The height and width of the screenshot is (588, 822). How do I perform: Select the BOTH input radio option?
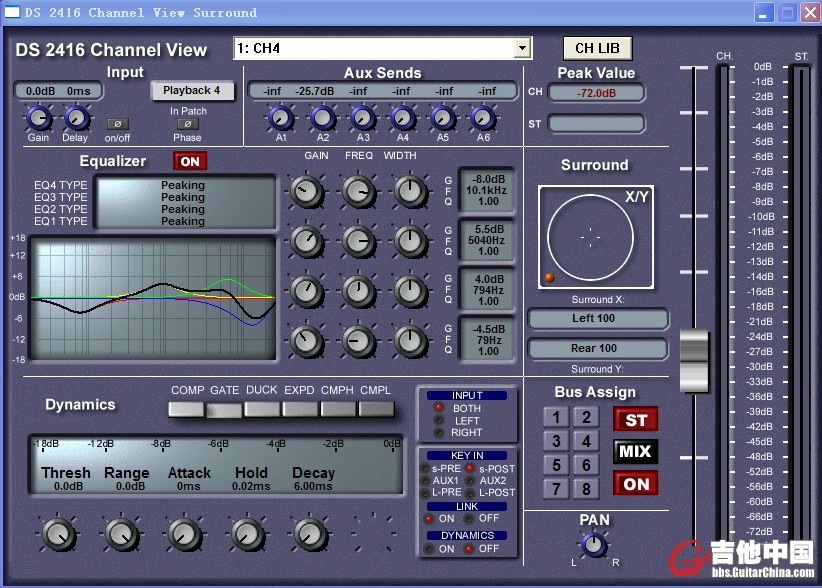tap(438, 408)
